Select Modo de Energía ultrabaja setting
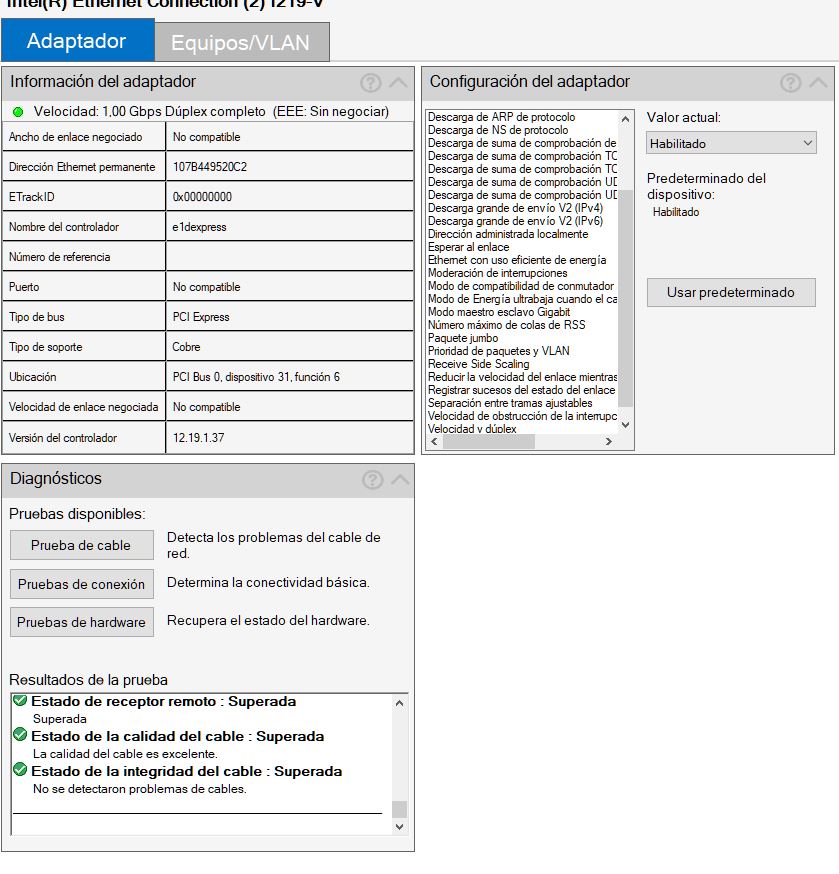 [x=522, y=299]
